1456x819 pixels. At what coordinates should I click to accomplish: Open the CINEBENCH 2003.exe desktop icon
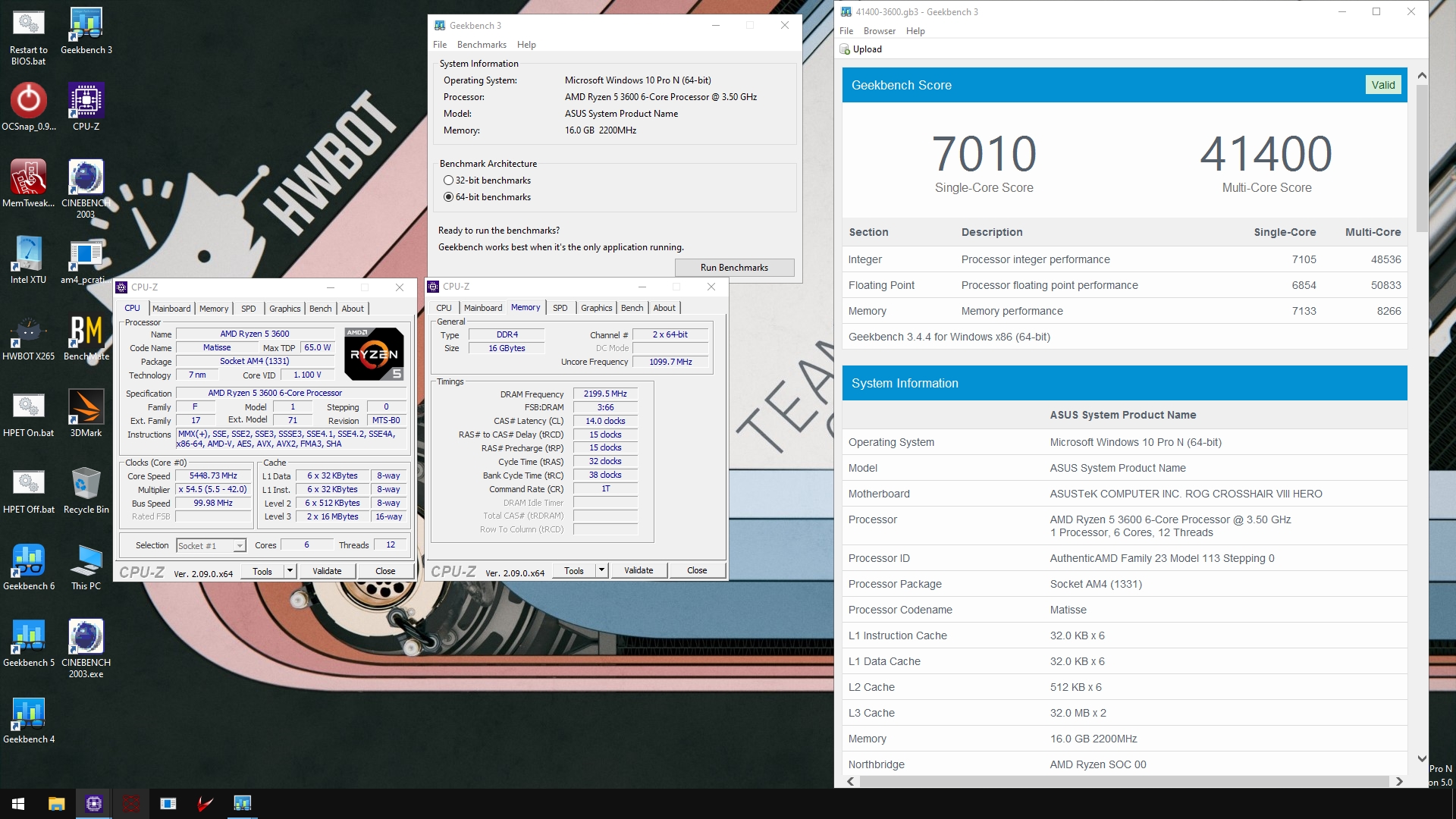(86, 648)
